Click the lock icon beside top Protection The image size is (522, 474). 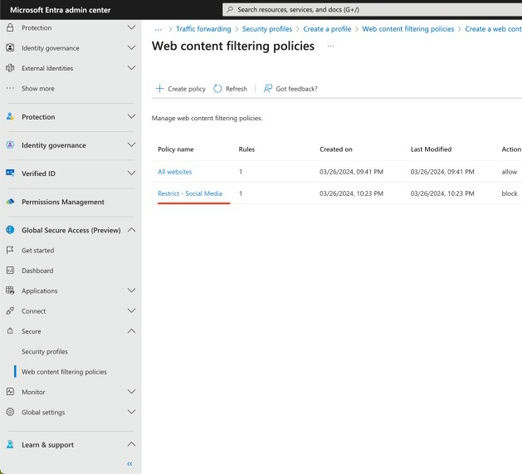10,28
